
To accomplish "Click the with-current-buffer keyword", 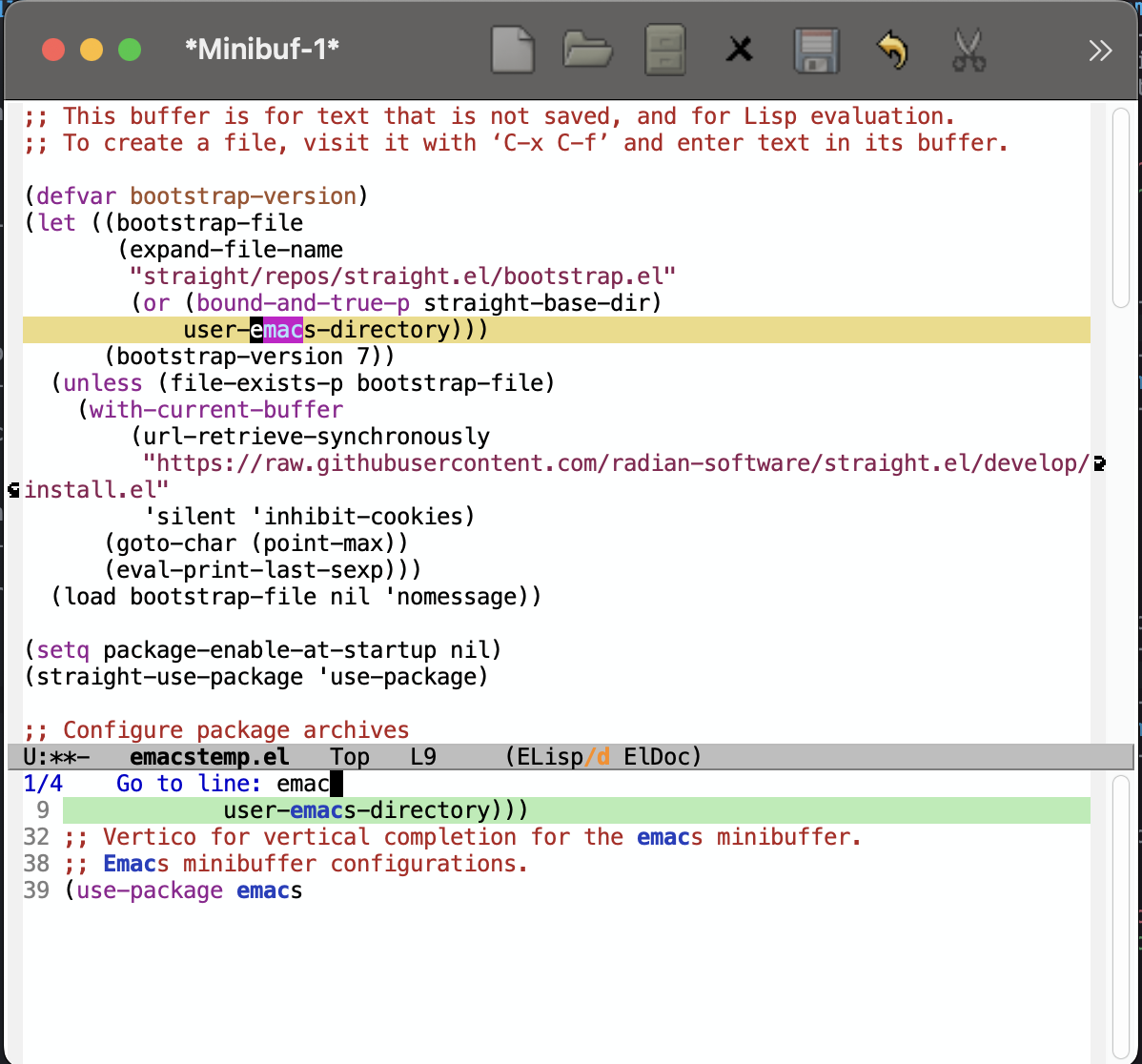I will point(215,409).
